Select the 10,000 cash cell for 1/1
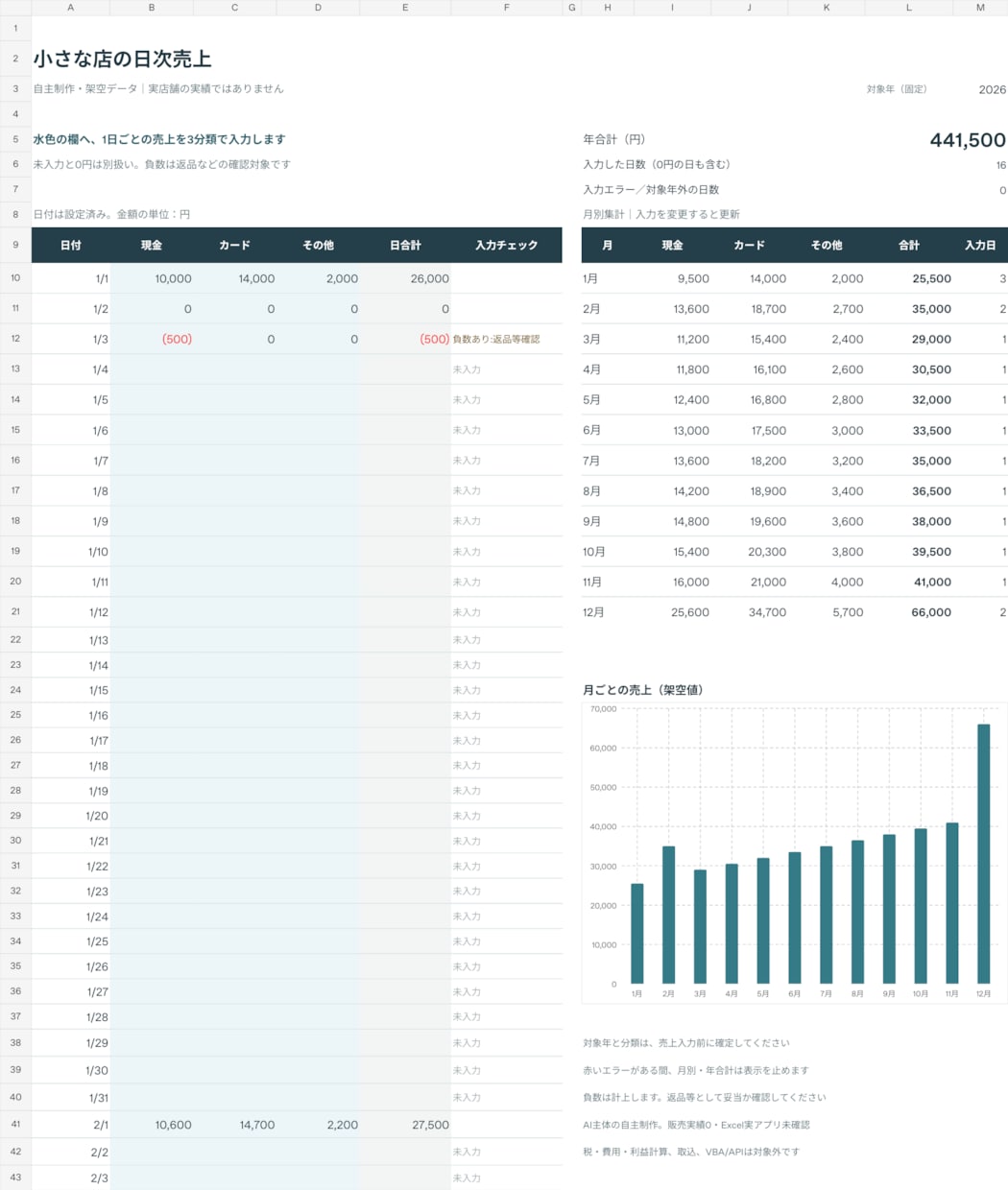 pos(152,278)
